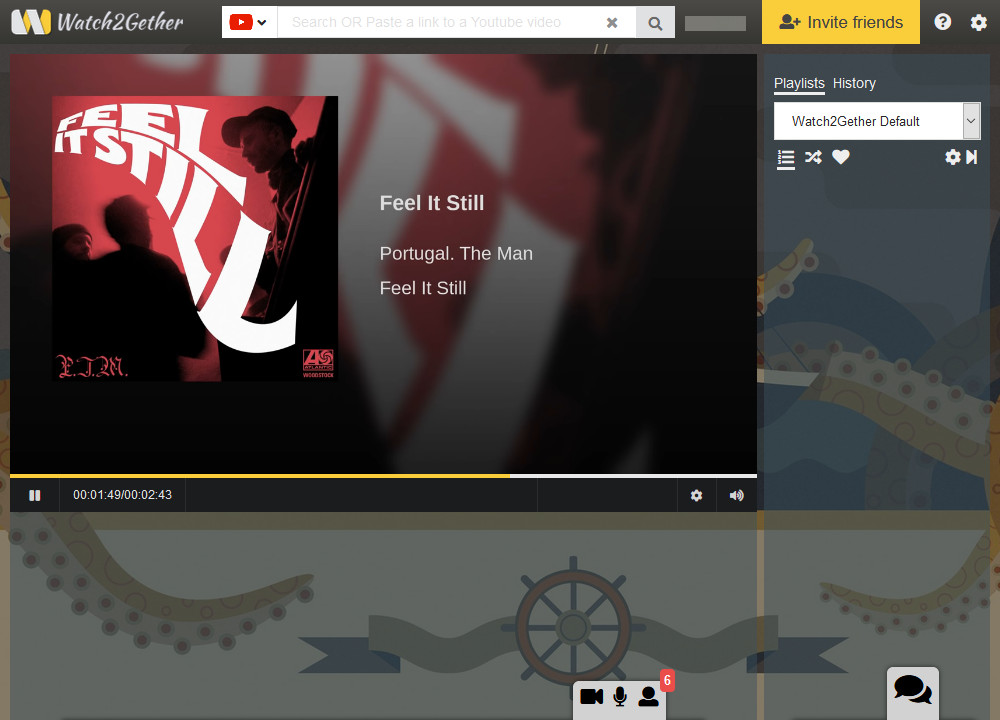Expand the YouTube source selector dropdown
Viewport: 1000px width, 720px height.
[249, 22]
